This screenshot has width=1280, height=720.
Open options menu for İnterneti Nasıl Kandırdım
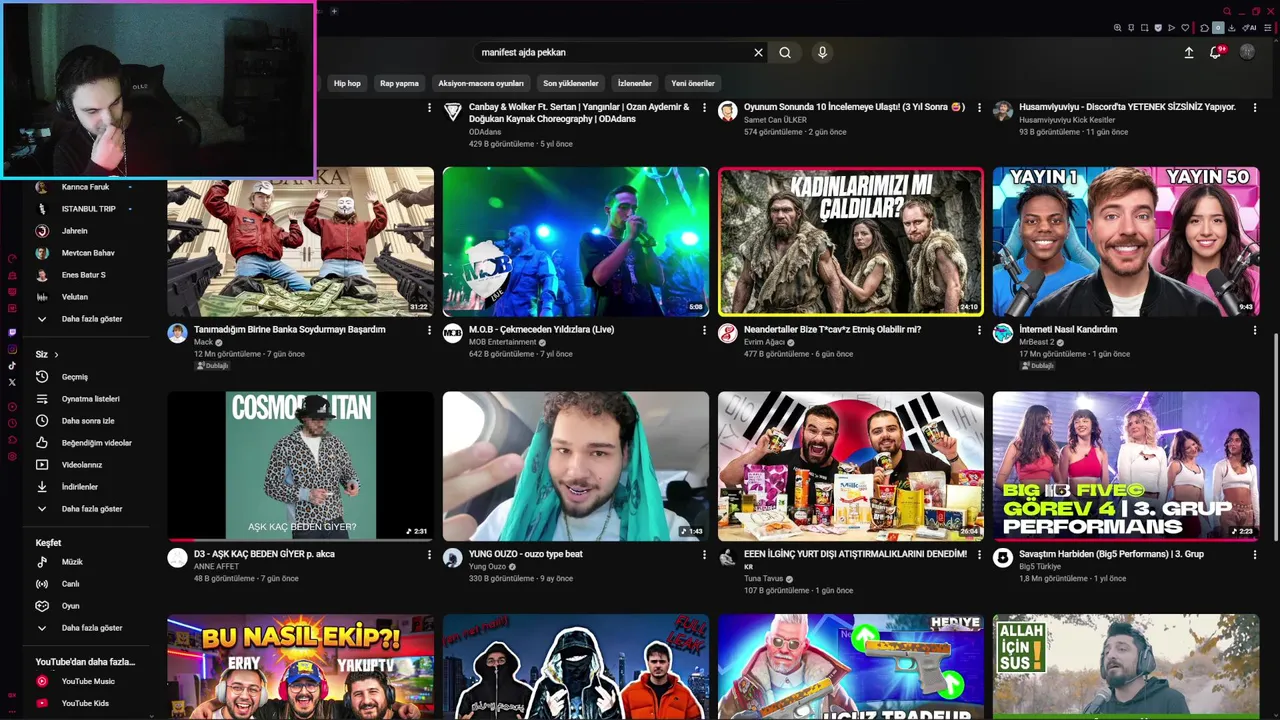[x=1255, y=331]
